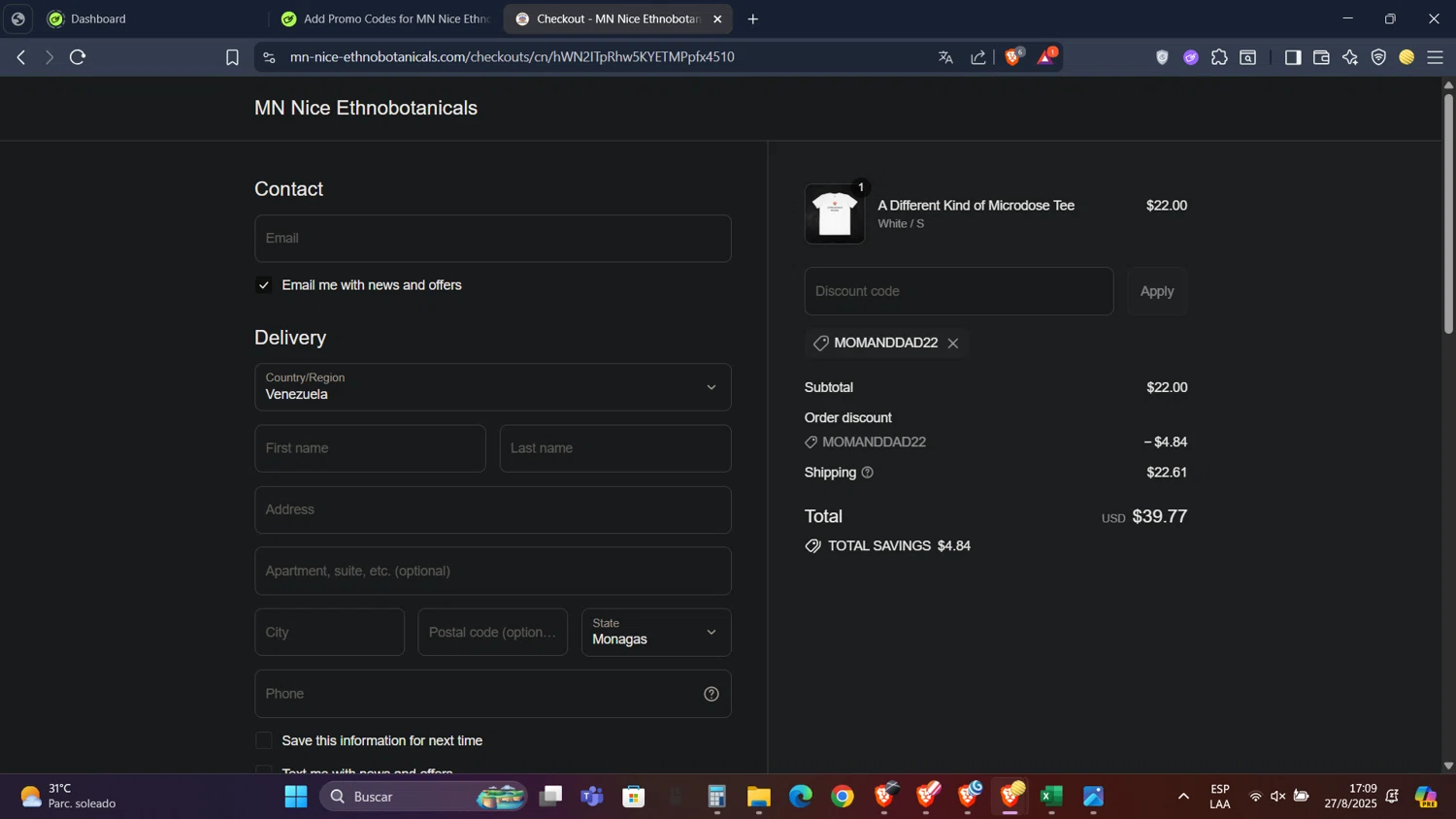Open Microsoft Teams from the taskbar

pyautogui.click(x=592, y=797)
